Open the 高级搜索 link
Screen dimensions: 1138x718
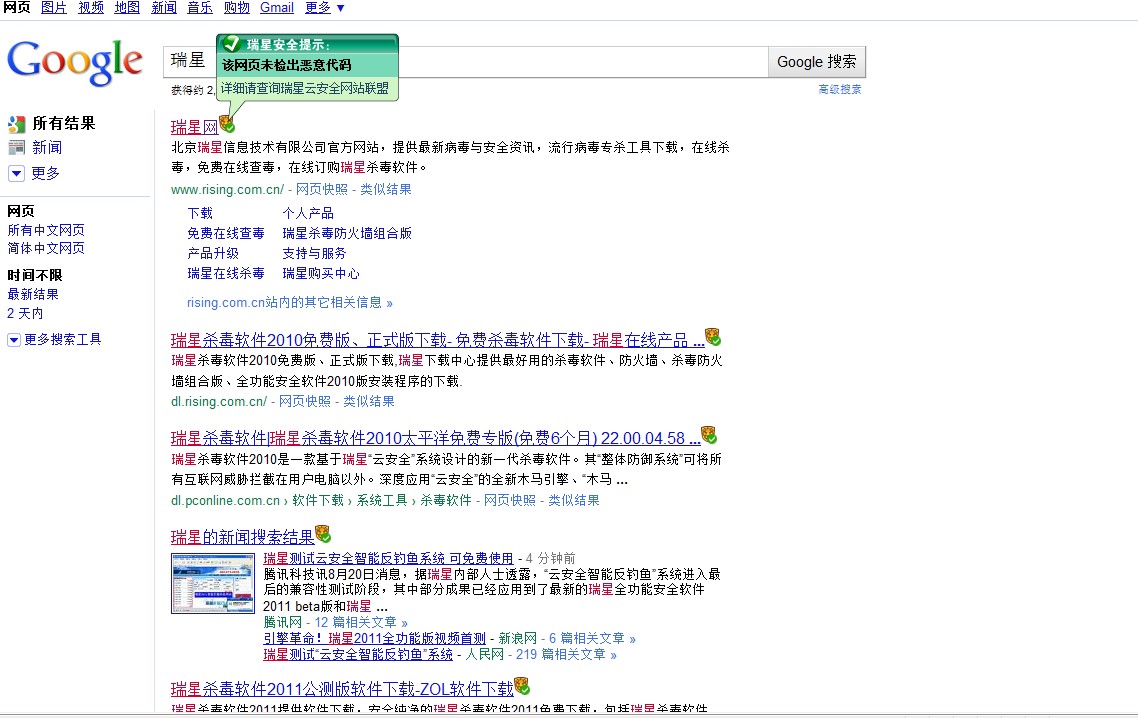pyautogui.click(x=840, y=89)
